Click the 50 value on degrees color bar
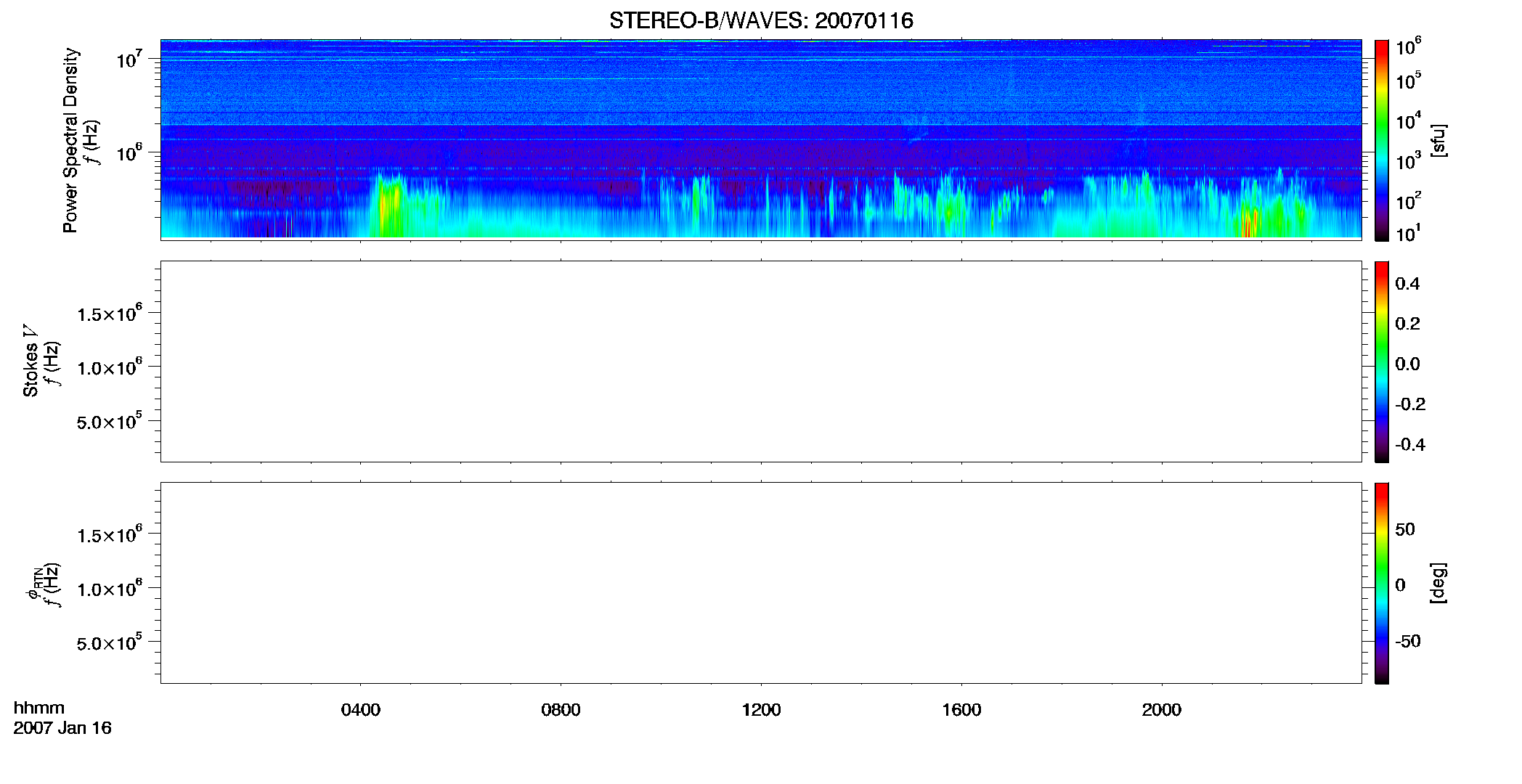 point(1405,529)
